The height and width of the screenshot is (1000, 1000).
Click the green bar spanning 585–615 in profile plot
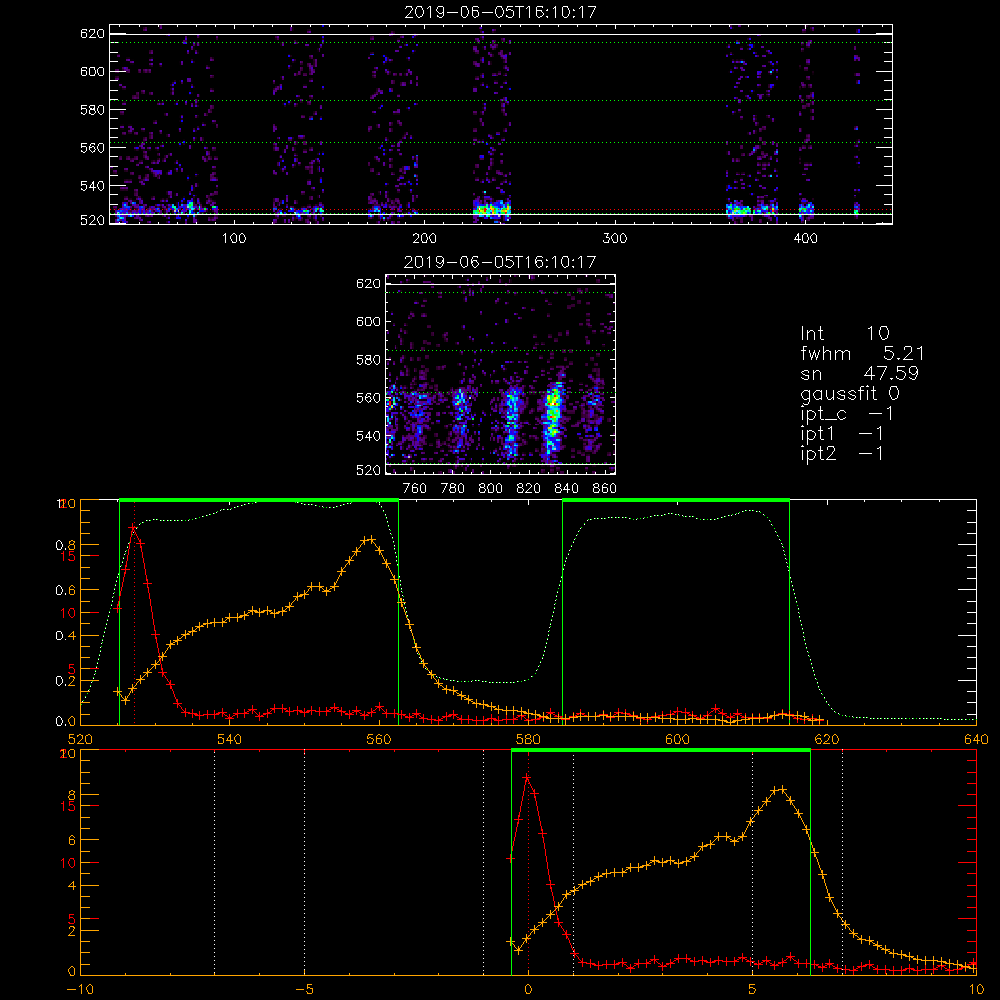point(676,500)
